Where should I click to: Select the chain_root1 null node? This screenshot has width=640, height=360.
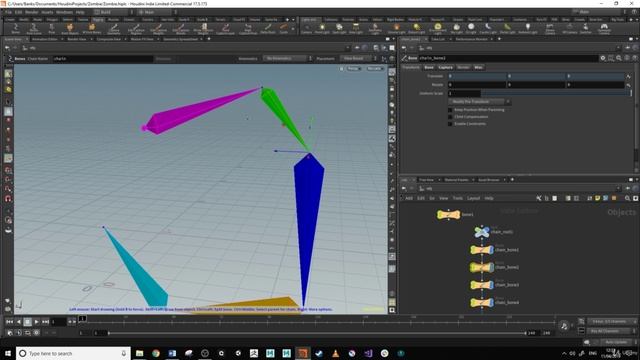pyautogui.click(x=482, y=232)
